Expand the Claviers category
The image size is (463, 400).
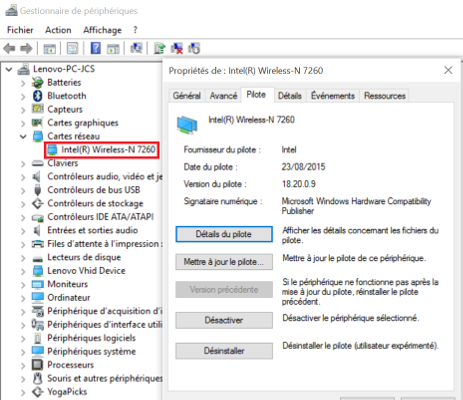click(x=23, y=164)
